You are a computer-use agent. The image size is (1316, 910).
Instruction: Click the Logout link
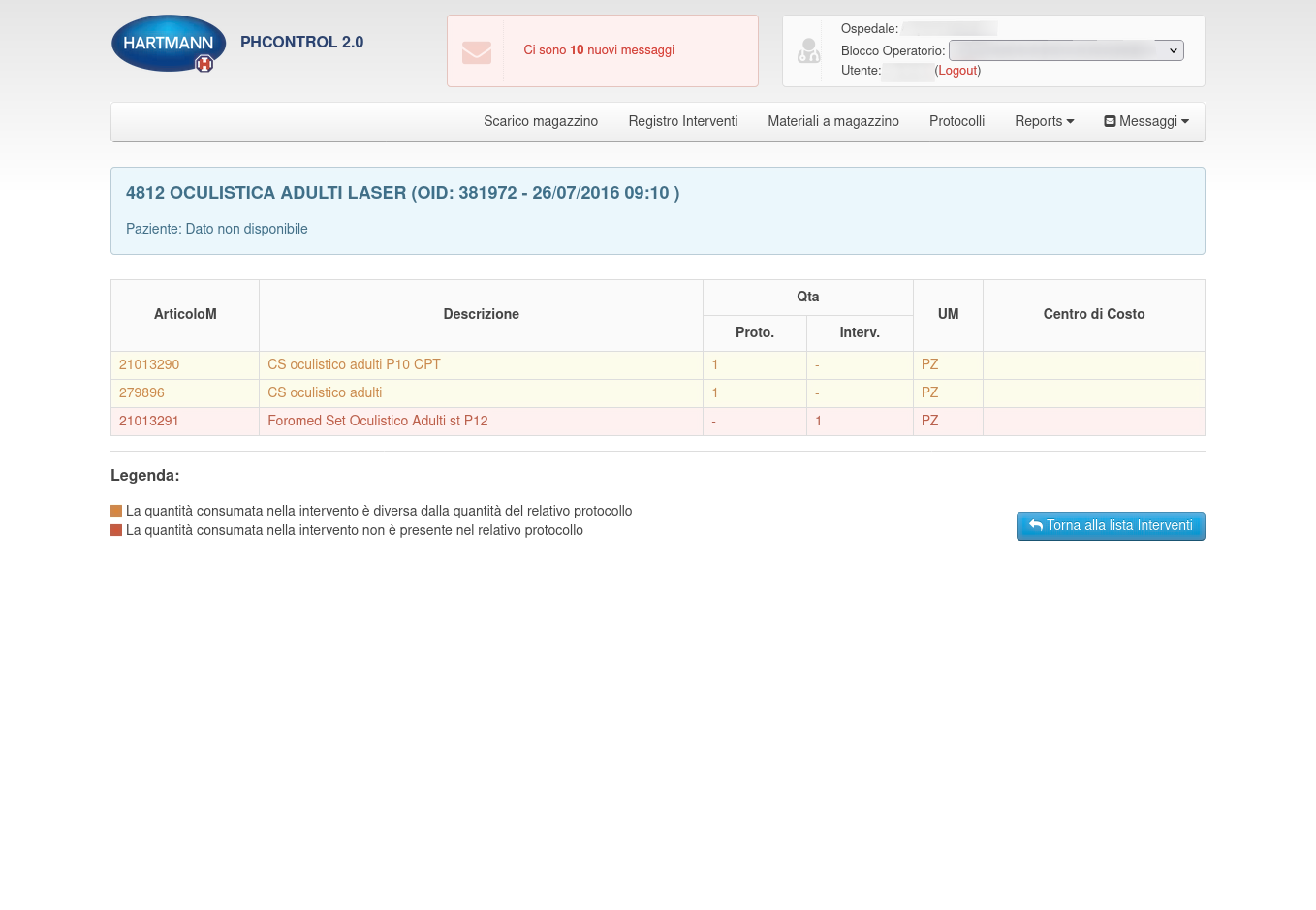[957, 71]
